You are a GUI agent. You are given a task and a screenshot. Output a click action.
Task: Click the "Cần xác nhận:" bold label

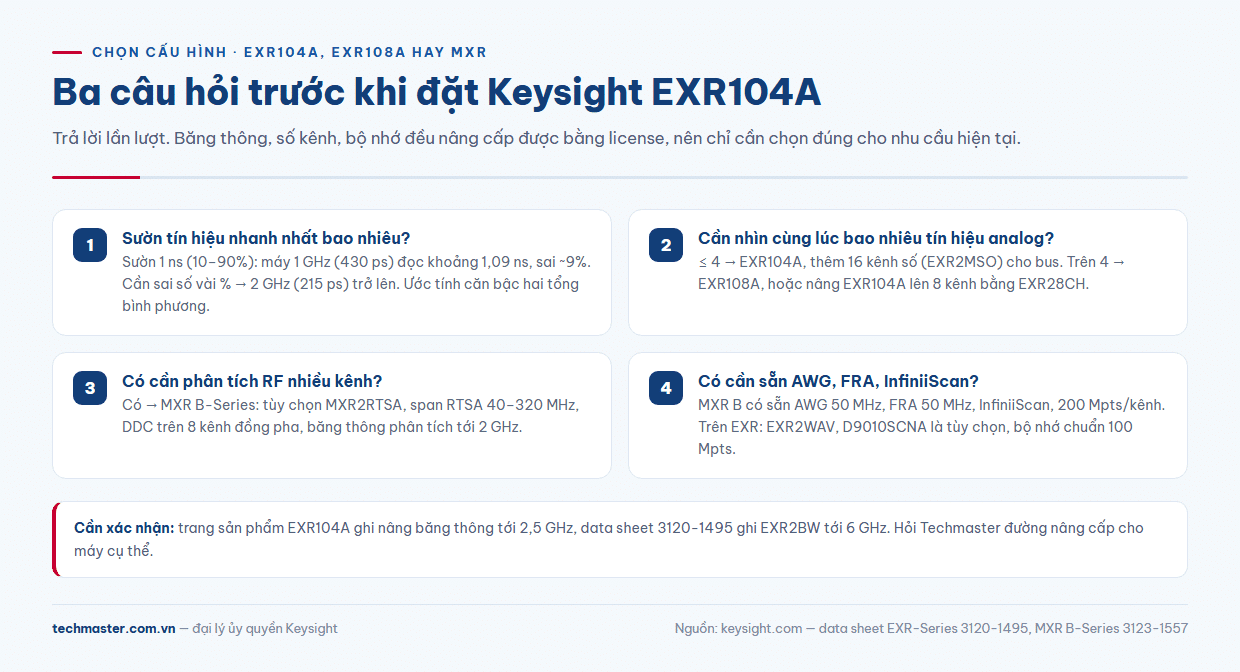[124, 528]
